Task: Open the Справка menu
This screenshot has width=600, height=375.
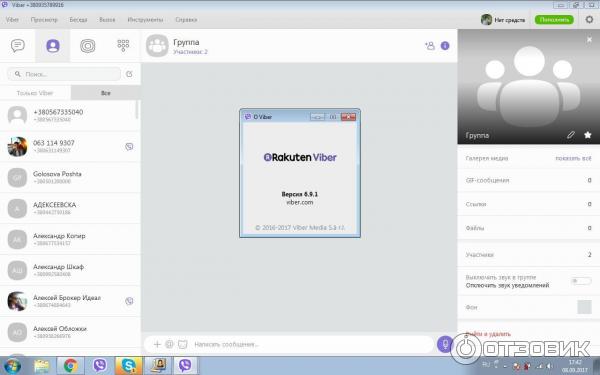Action: point(186,20)
